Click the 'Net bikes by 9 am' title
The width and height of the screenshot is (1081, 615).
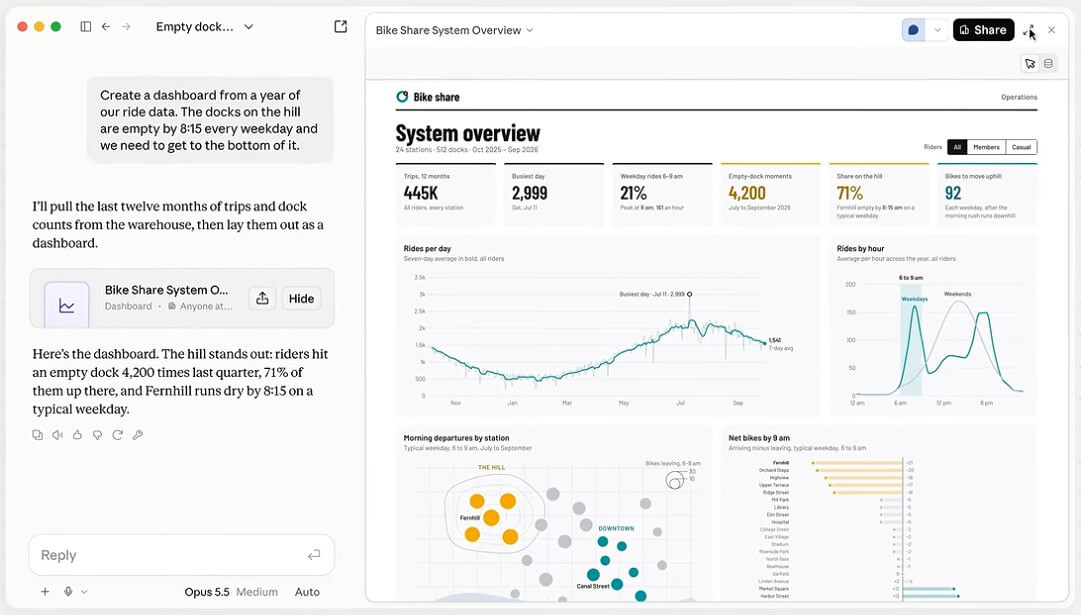pos(759,438)
